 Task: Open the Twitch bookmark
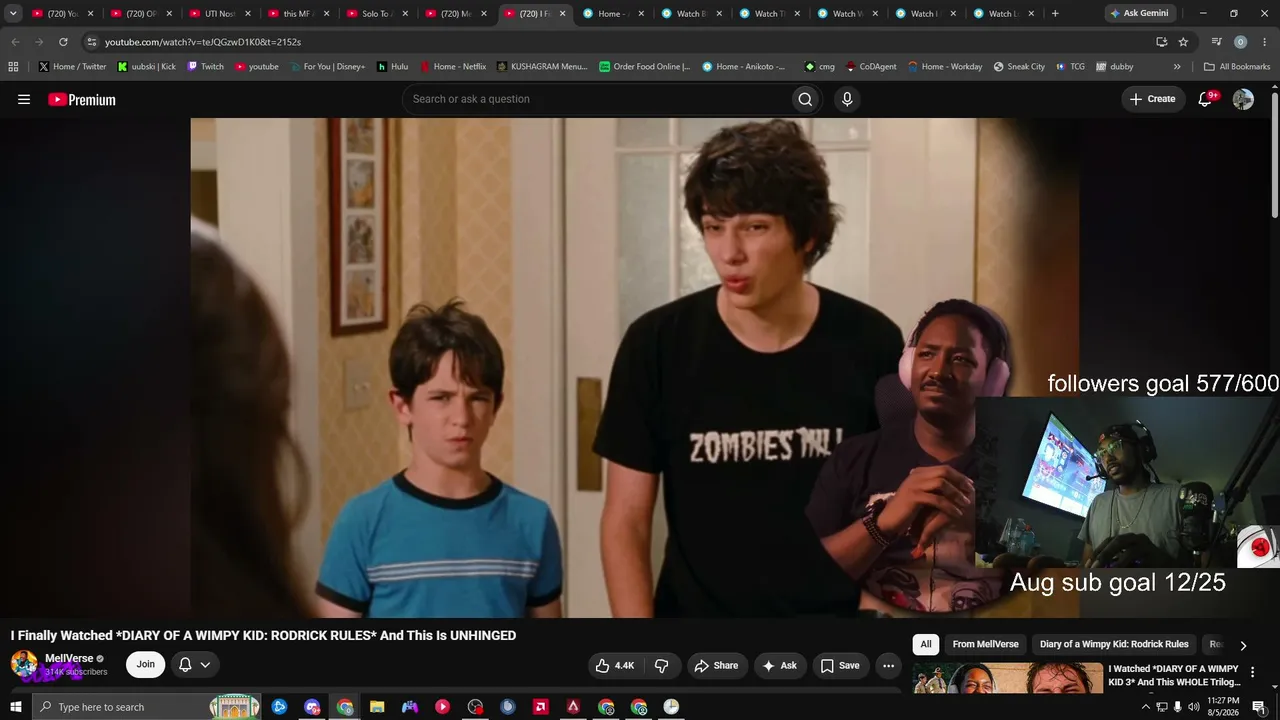(205, 67)
